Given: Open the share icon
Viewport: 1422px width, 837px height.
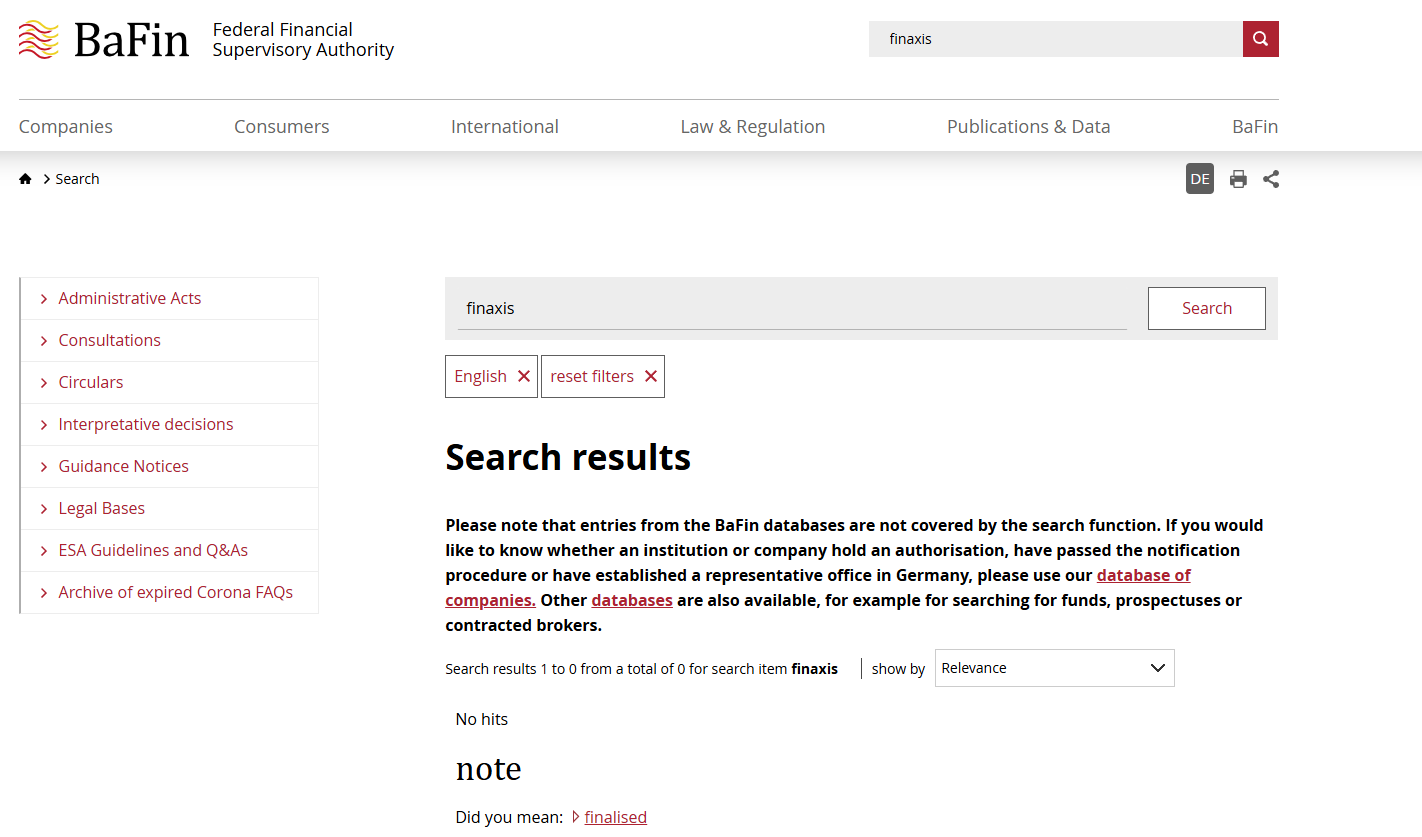Looking at the screenshot, I should point(1271,179).
